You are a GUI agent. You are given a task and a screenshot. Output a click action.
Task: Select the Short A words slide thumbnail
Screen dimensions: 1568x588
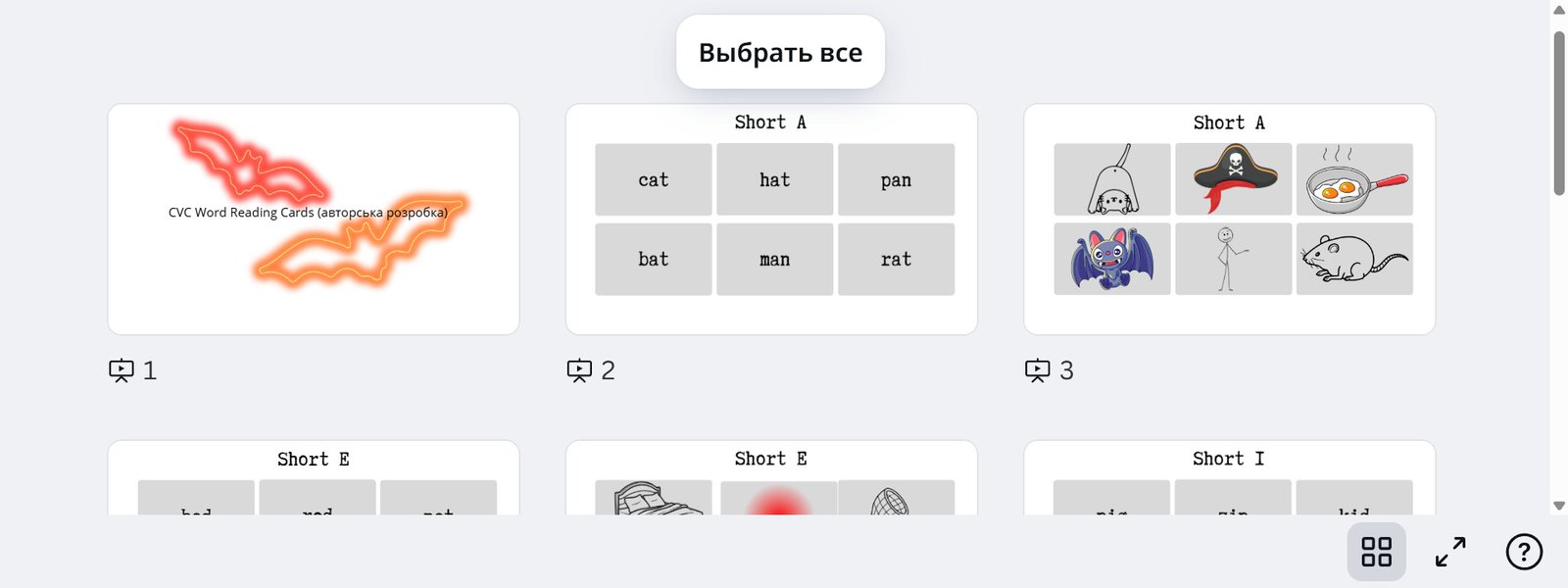click(x=771, y=220)
